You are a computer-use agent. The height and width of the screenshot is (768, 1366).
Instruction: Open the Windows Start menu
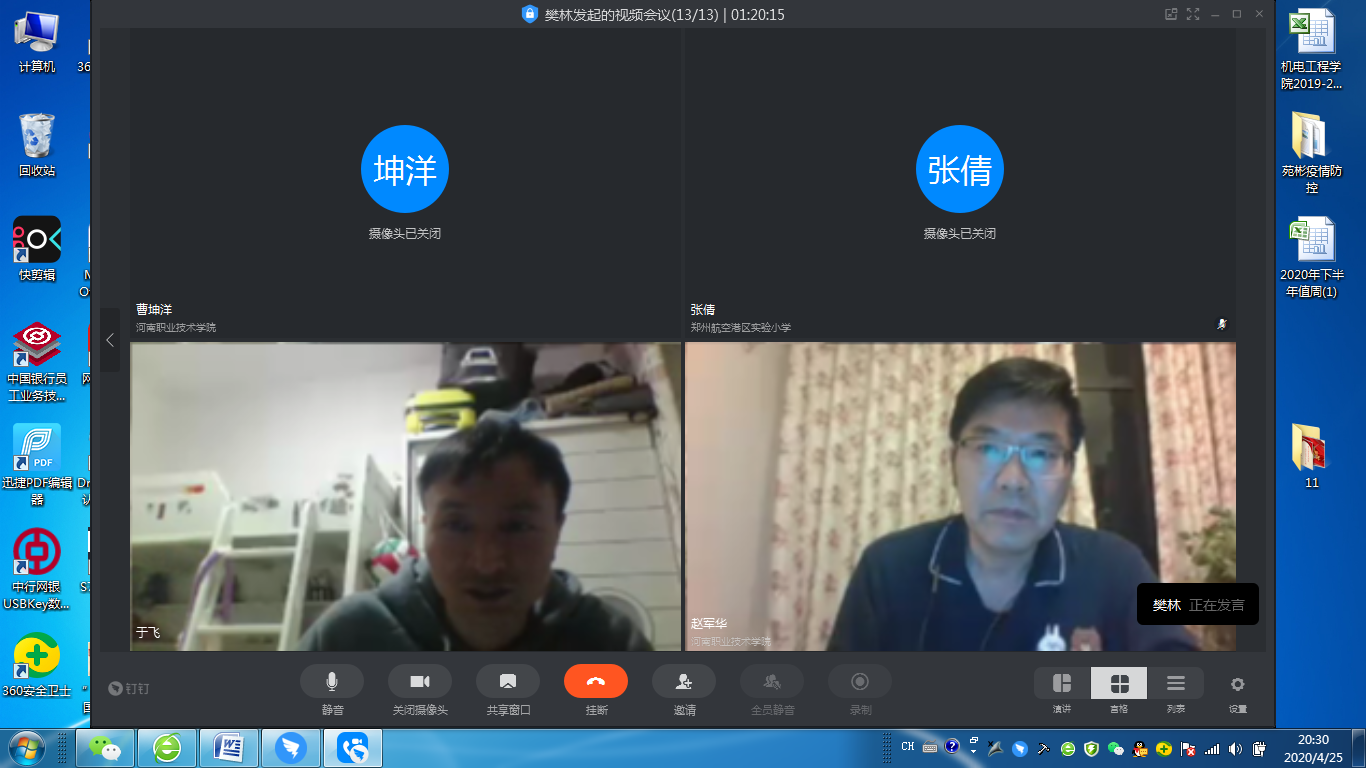26,748
